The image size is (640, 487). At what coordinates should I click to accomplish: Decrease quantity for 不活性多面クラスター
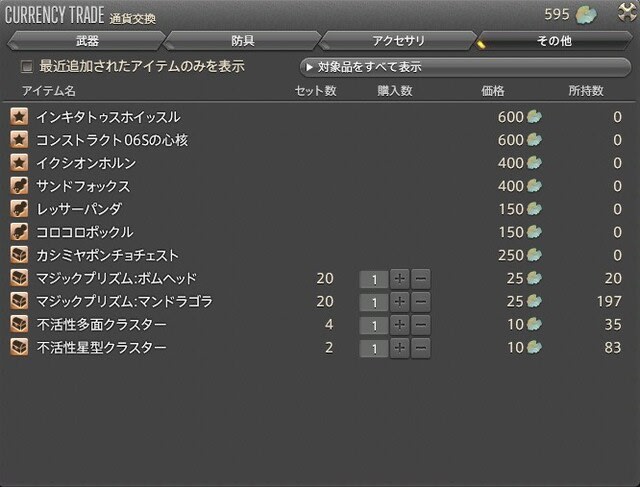[x=421, y=325]
